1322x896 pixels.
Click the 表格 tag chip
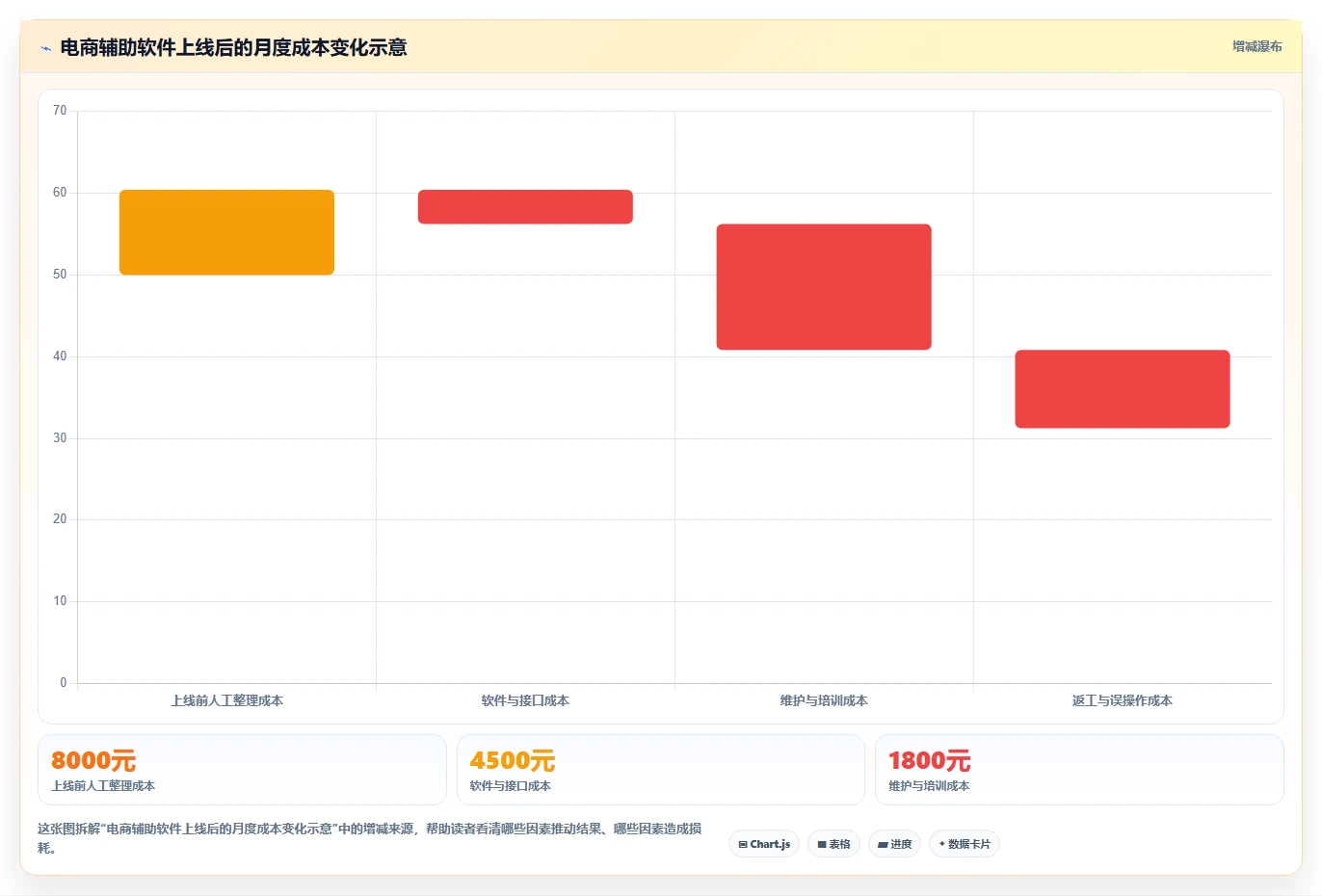point(833,844)
